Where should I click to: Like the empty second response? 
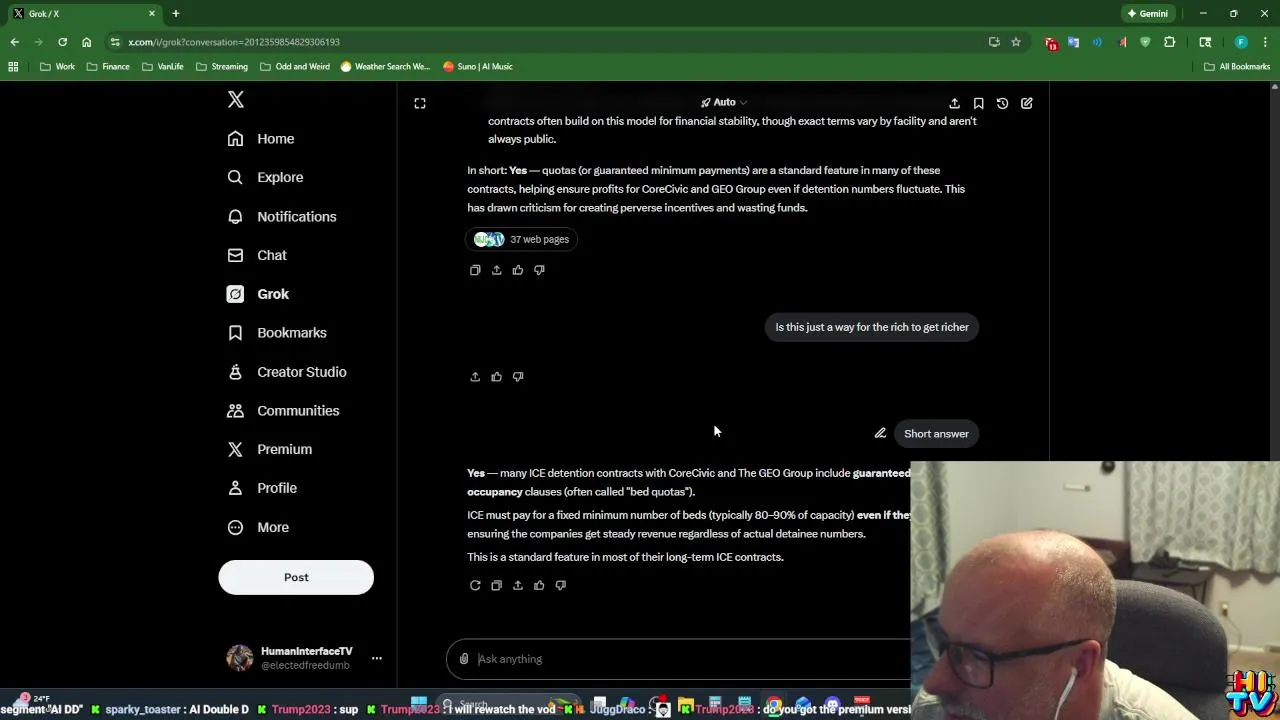[496, 377]
